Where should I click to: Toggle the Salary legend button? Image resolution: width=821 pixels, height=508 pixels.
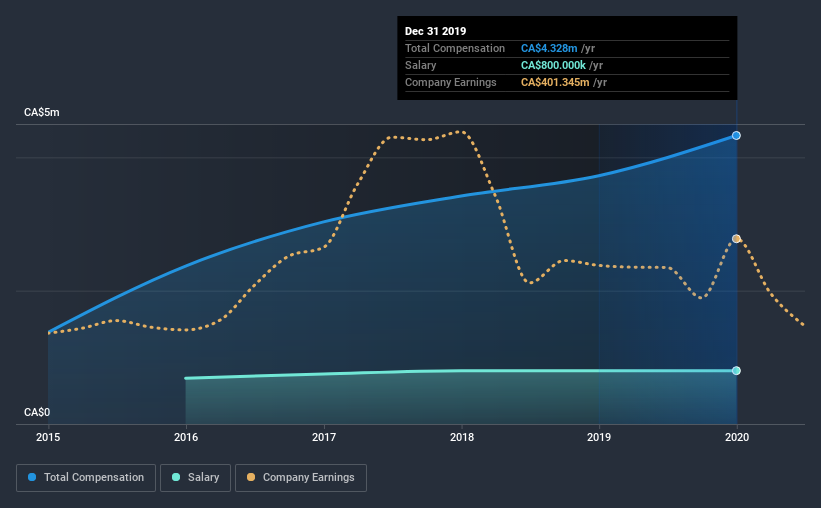pyautogui.click(x=195, y=478)
